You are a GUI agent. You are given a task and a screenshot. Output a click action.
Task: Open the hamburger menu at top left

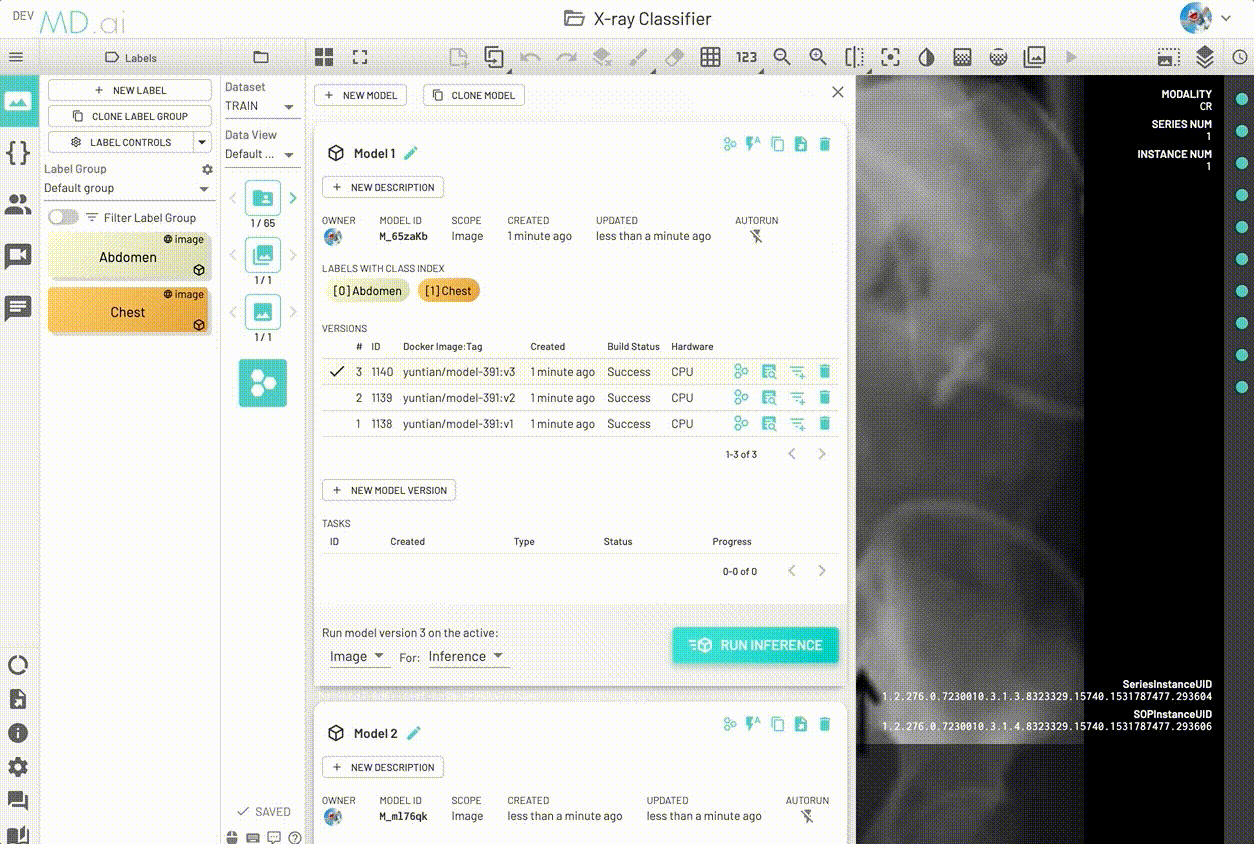[x=18, y=57]
